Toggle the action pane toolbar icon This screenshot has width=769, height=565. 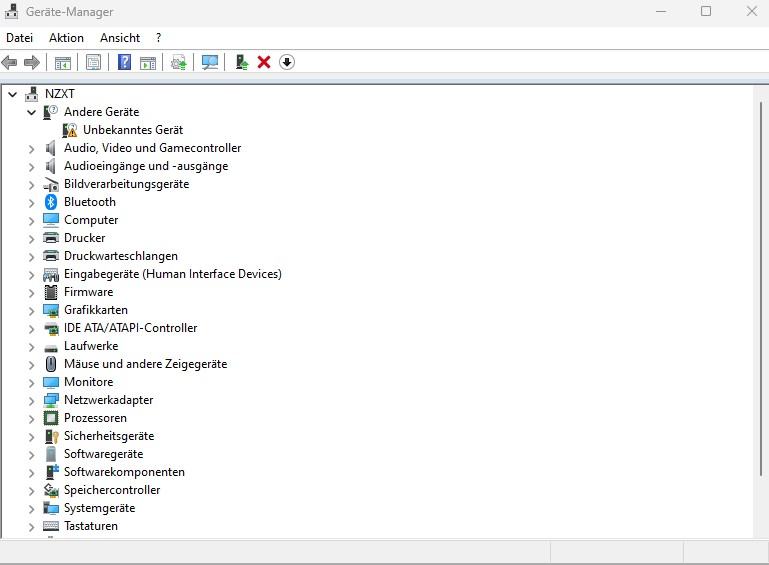click(x=148, y=62)
